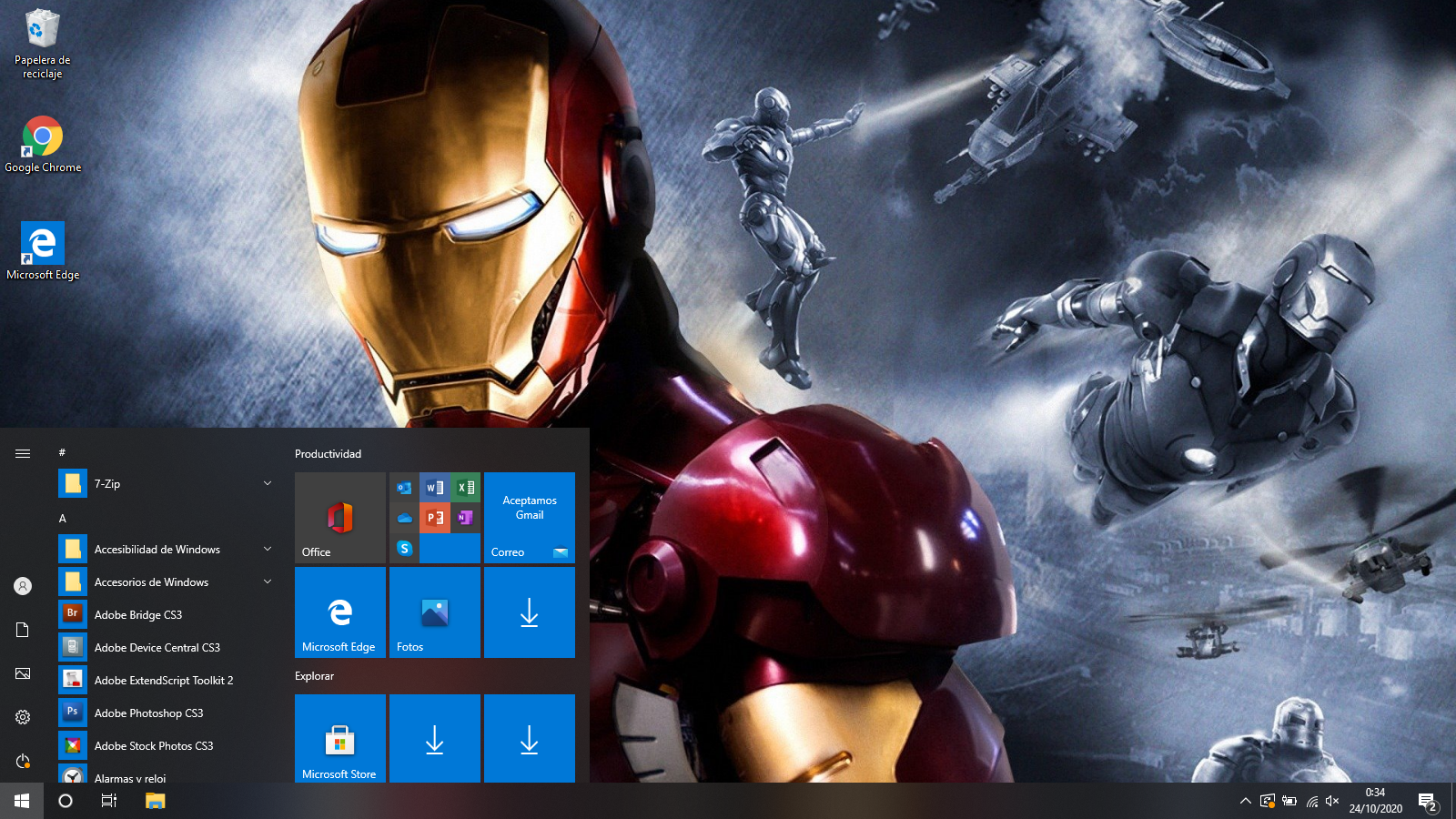Image resolution: width=1456 pixels, height=819 pixels.
Task: Open File Explorer from taskbar
Action: [x=156, y=801]
